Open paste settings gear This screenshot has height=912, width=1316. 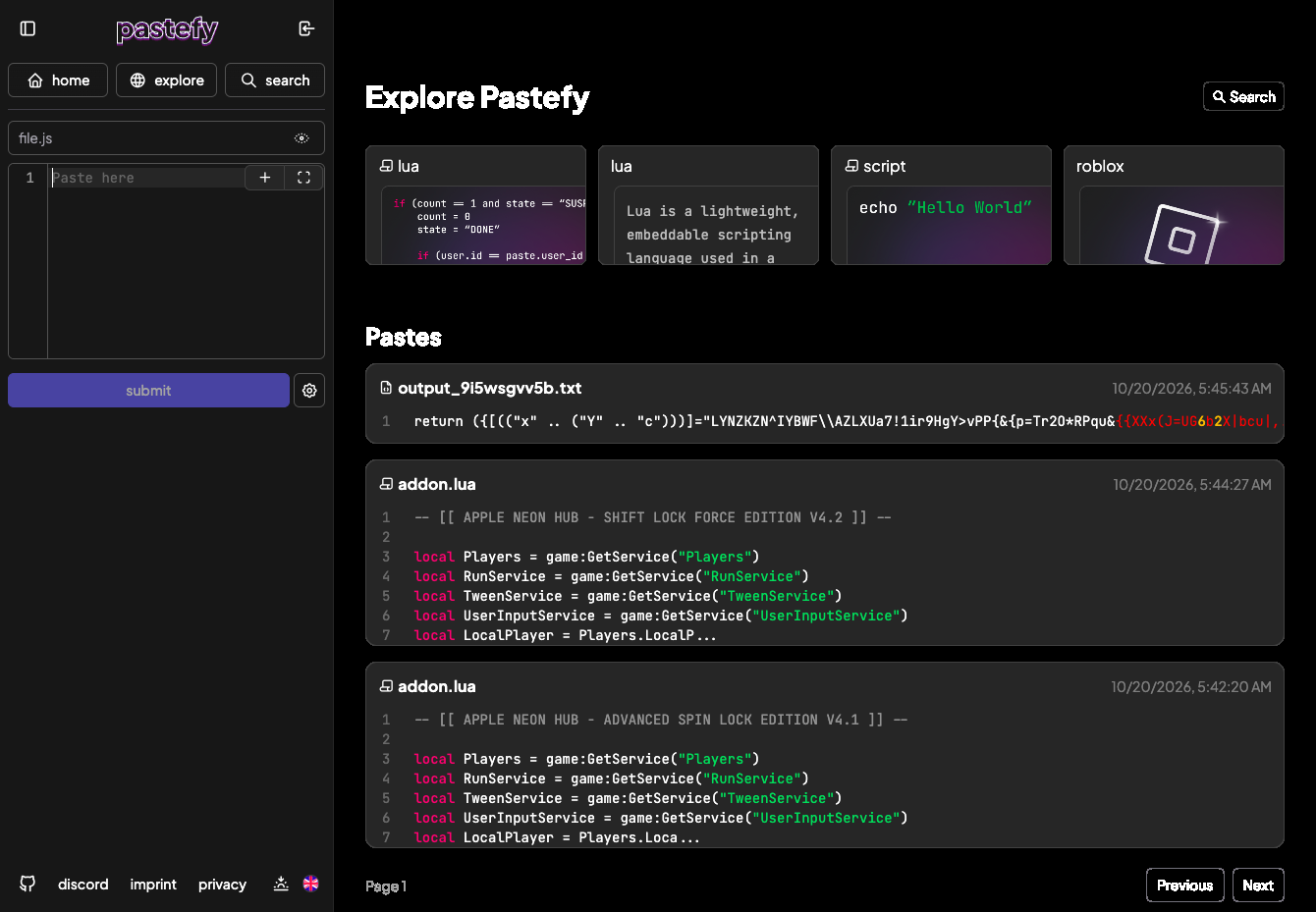pos(309,391)
